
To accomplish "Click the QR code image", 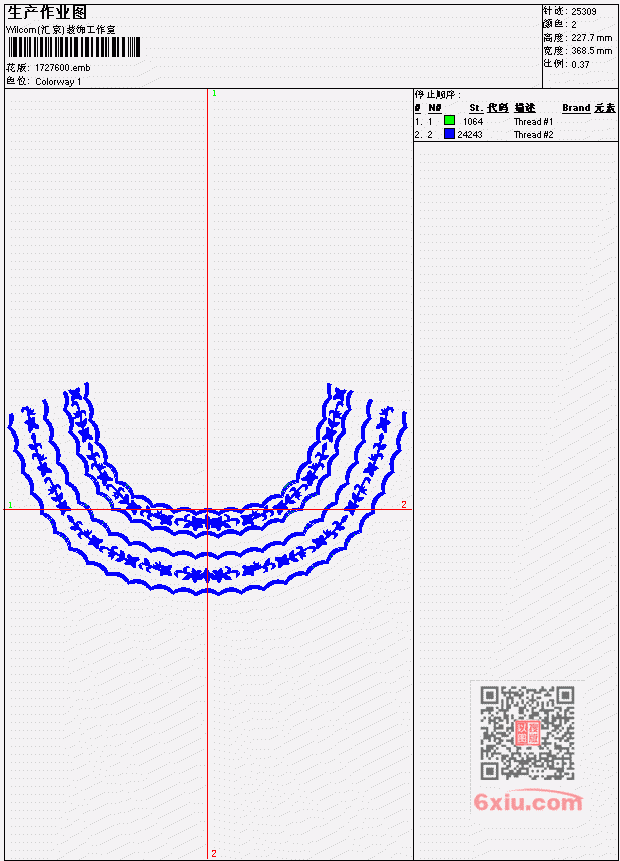I will coord(527,733).
